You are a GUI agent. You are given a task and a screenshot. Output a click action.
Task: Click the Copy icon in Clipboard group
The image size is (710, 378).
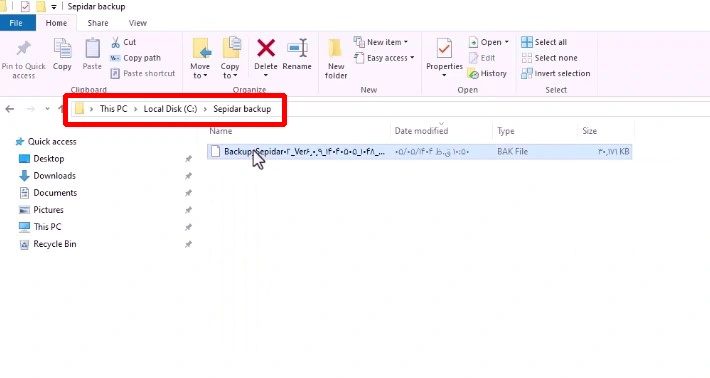(x=62, y=49)
